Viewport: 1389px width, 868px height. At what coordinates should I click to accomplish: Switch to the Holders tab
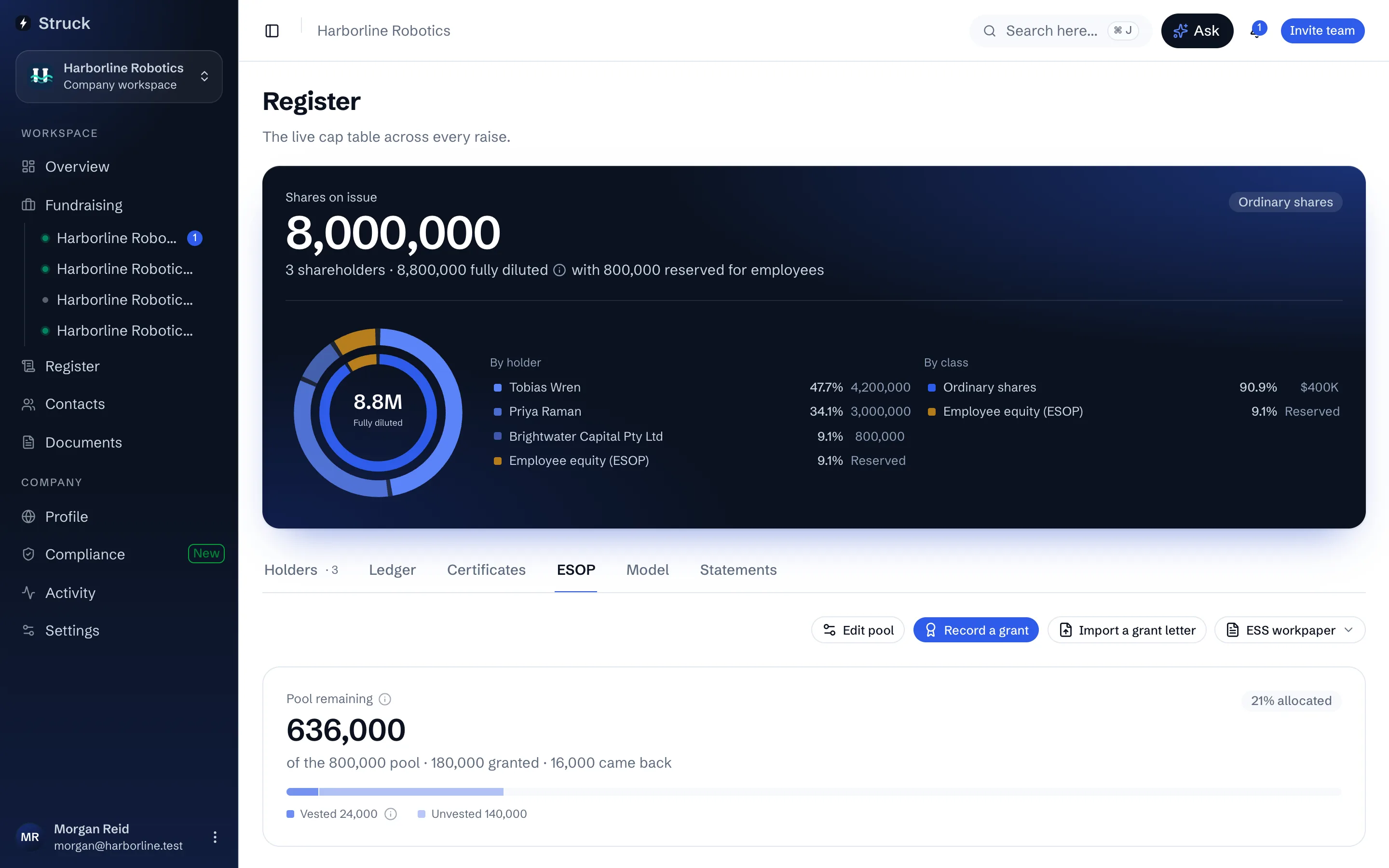click(x=301, y=570)
